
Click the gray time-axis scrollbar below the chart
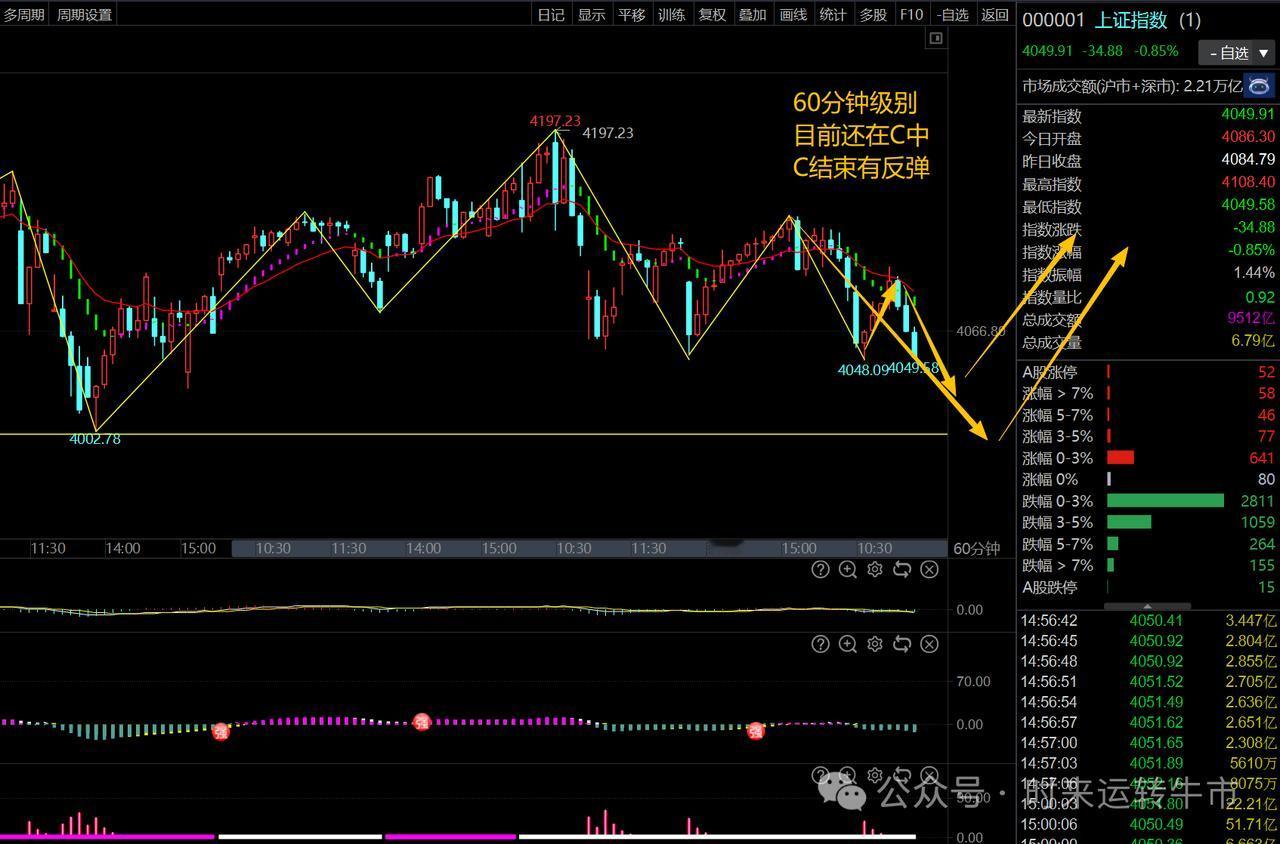(589, 548)
